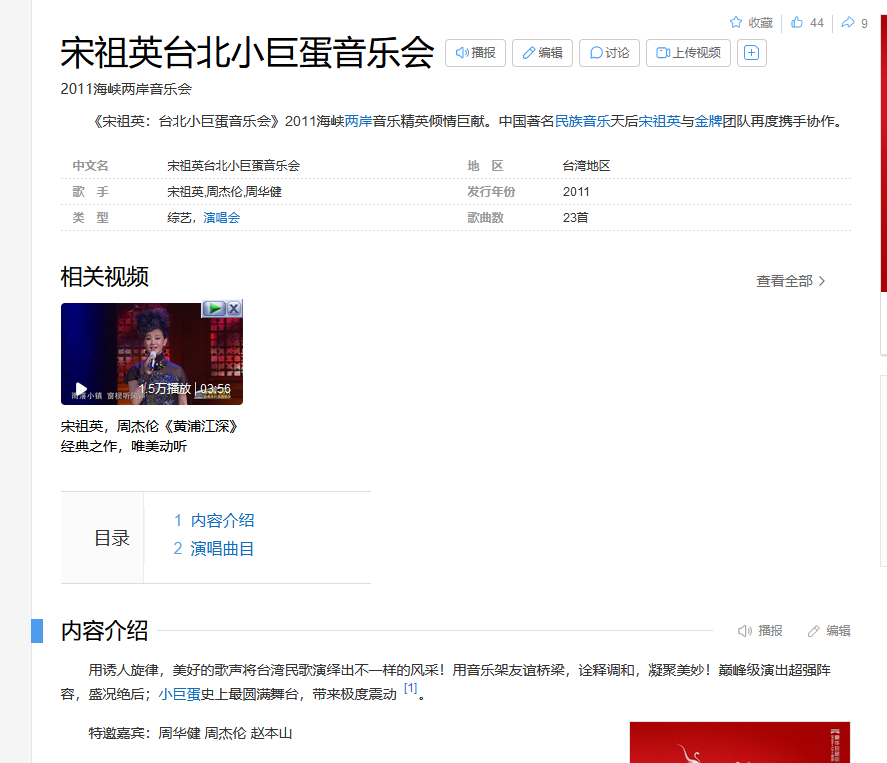Click the 演唱会 type link
Image resolution: width=887 pixels, height=763 pixels.
point(222,217)
